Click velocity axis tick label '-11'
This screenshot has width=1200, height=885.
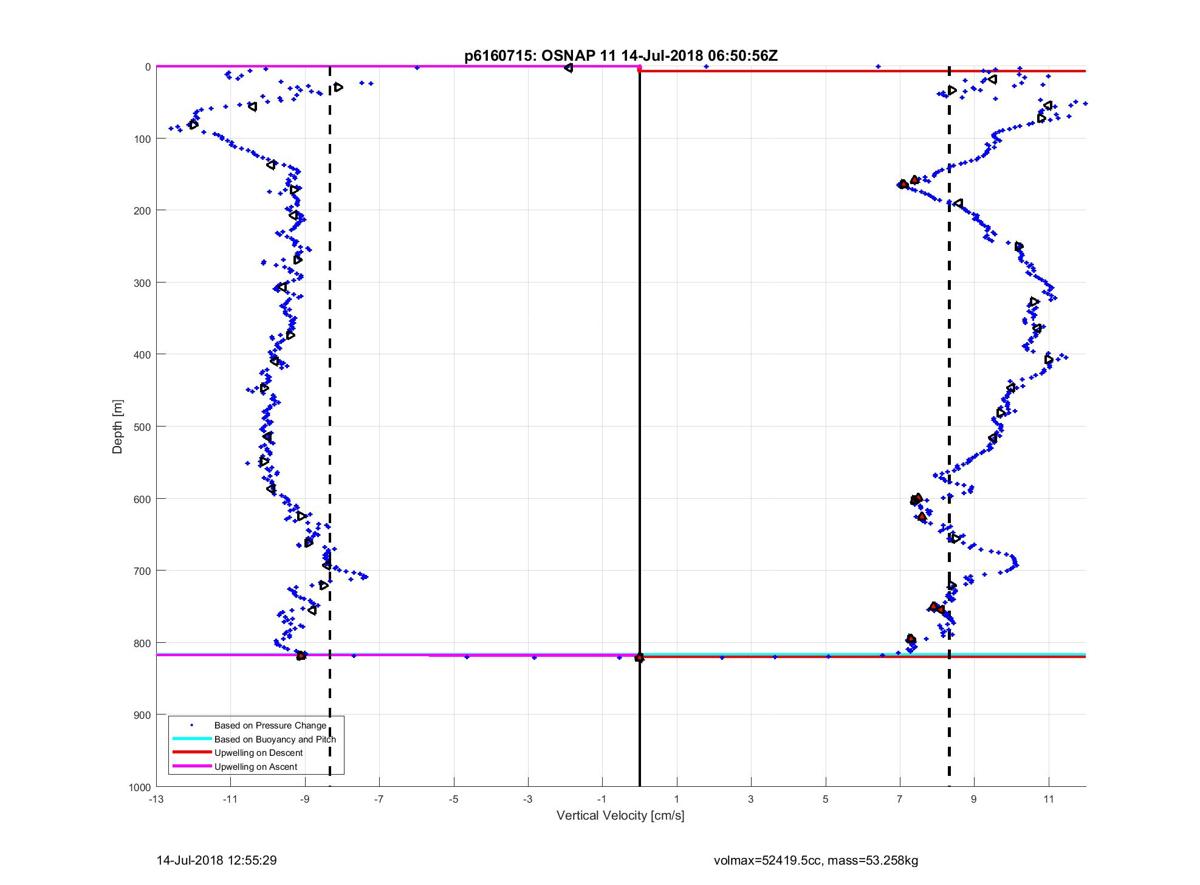click(x=230, y=799)
